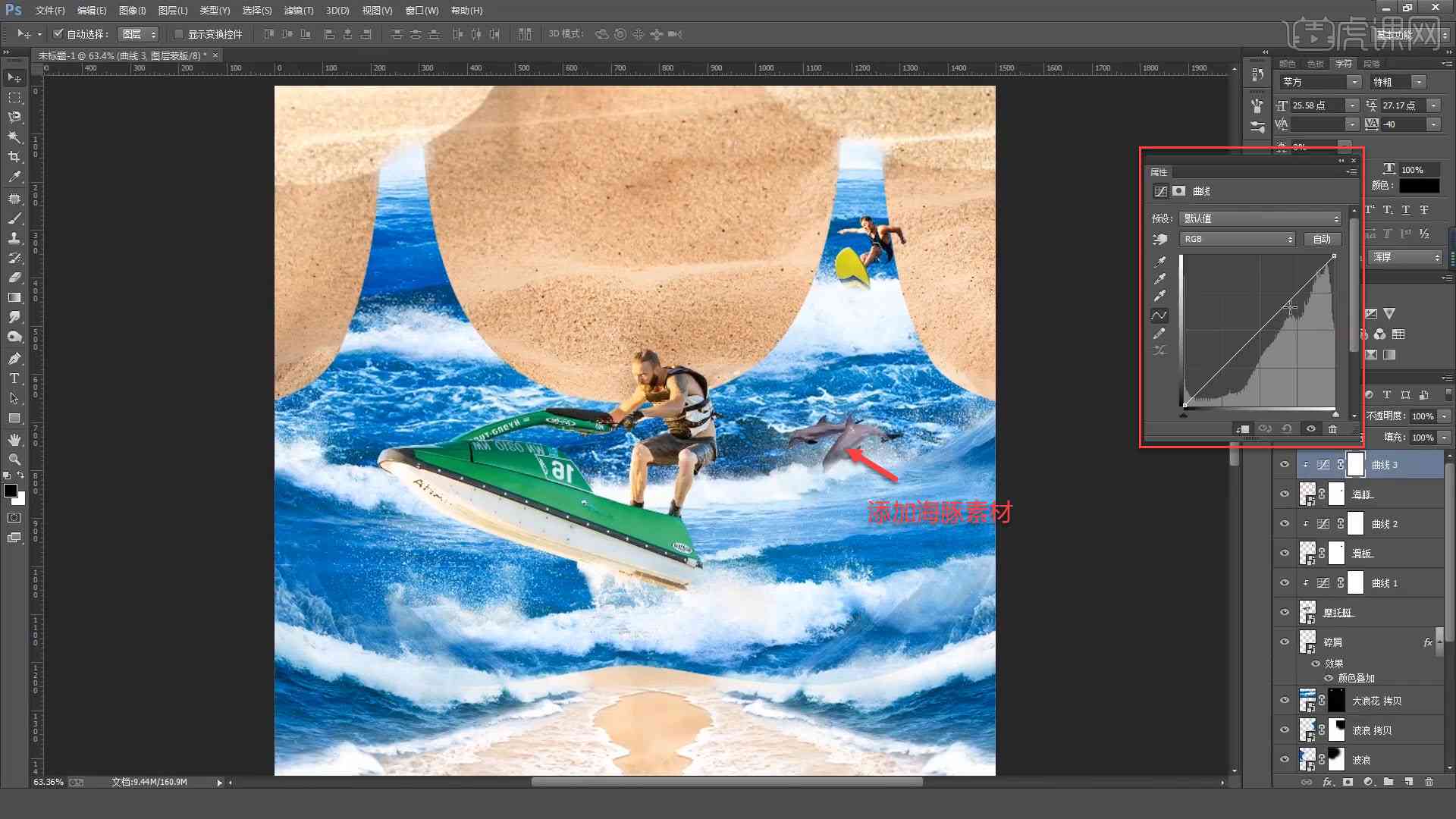
Task: Enable the 显示变换控件 checkbox
Action: [x=179, y=34]
